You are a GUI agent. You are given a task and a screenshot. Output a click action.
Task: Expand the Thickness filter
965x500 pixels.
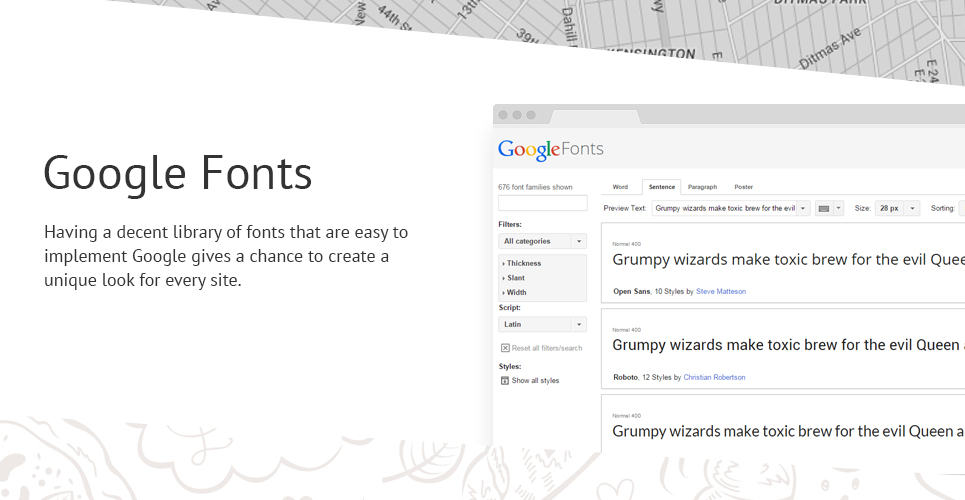522,264
